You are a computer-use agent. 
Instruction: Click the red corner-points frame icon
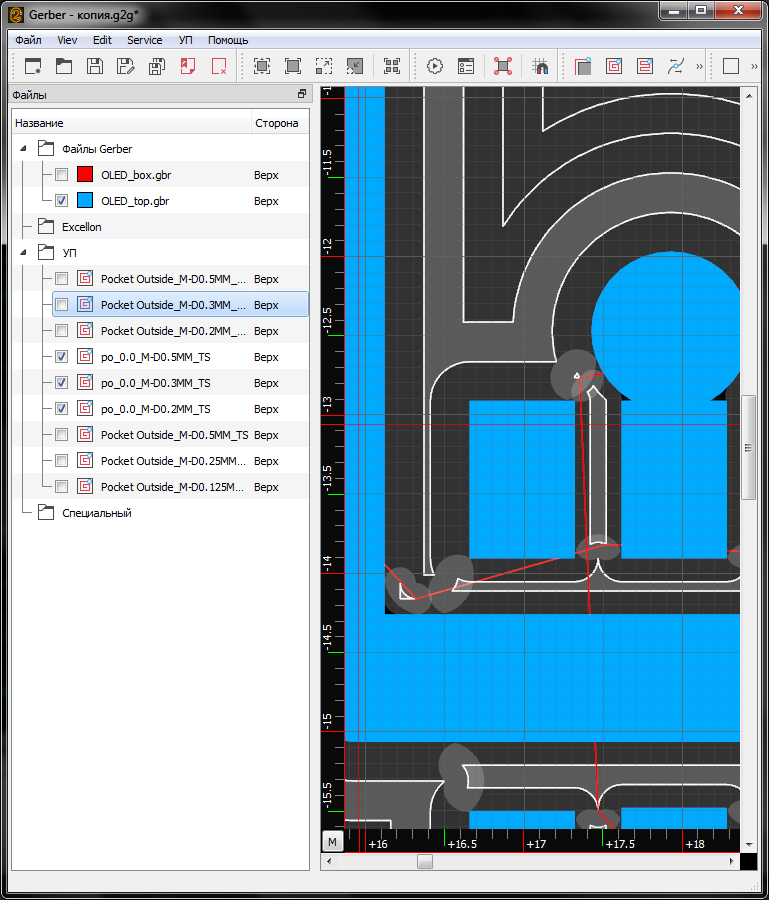pyautogui.click(x=503, y=66)
